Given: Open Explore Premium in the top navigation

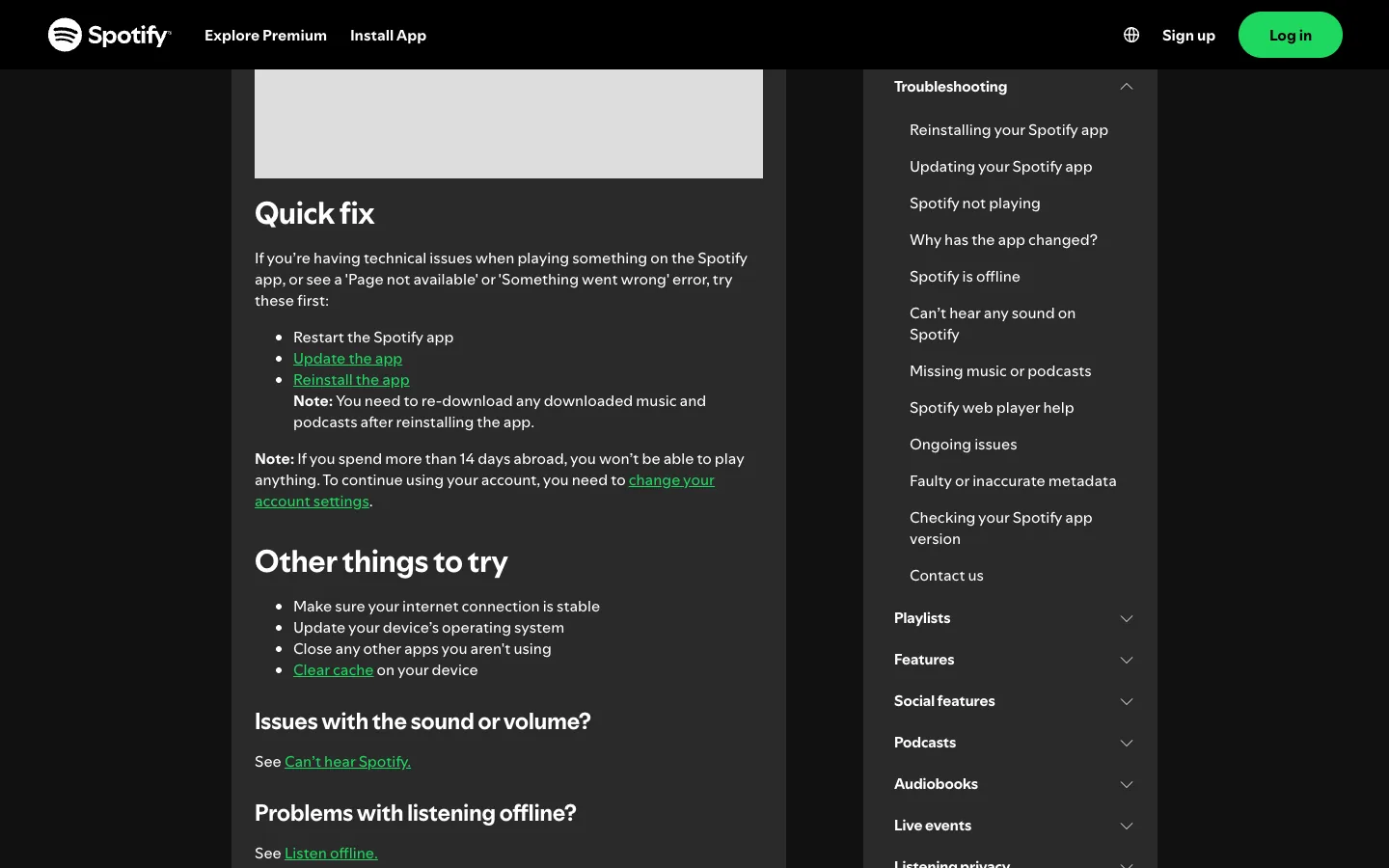Looking at the screenshot, I should coord(265,35).
